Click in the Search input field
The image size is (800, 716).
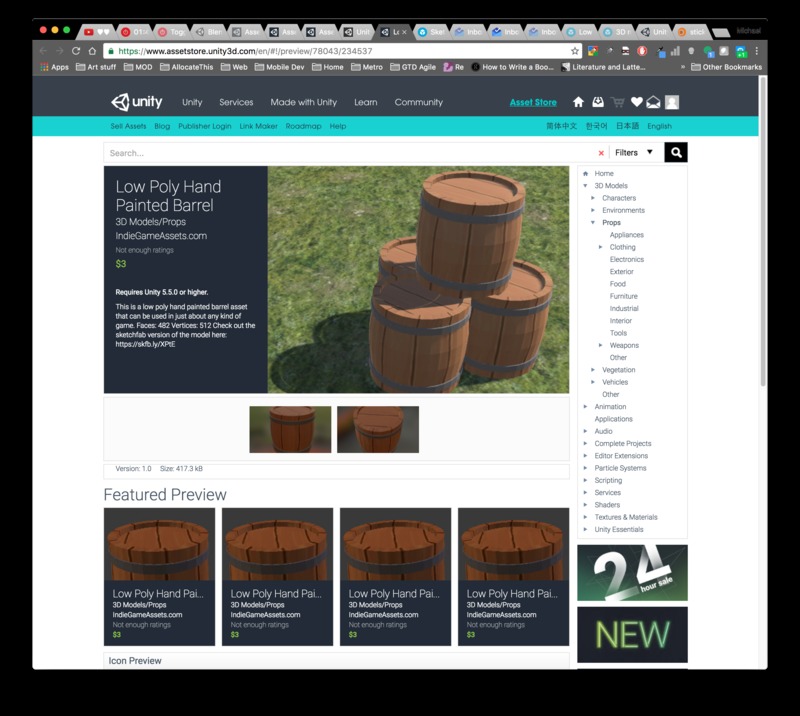(350, 153)
